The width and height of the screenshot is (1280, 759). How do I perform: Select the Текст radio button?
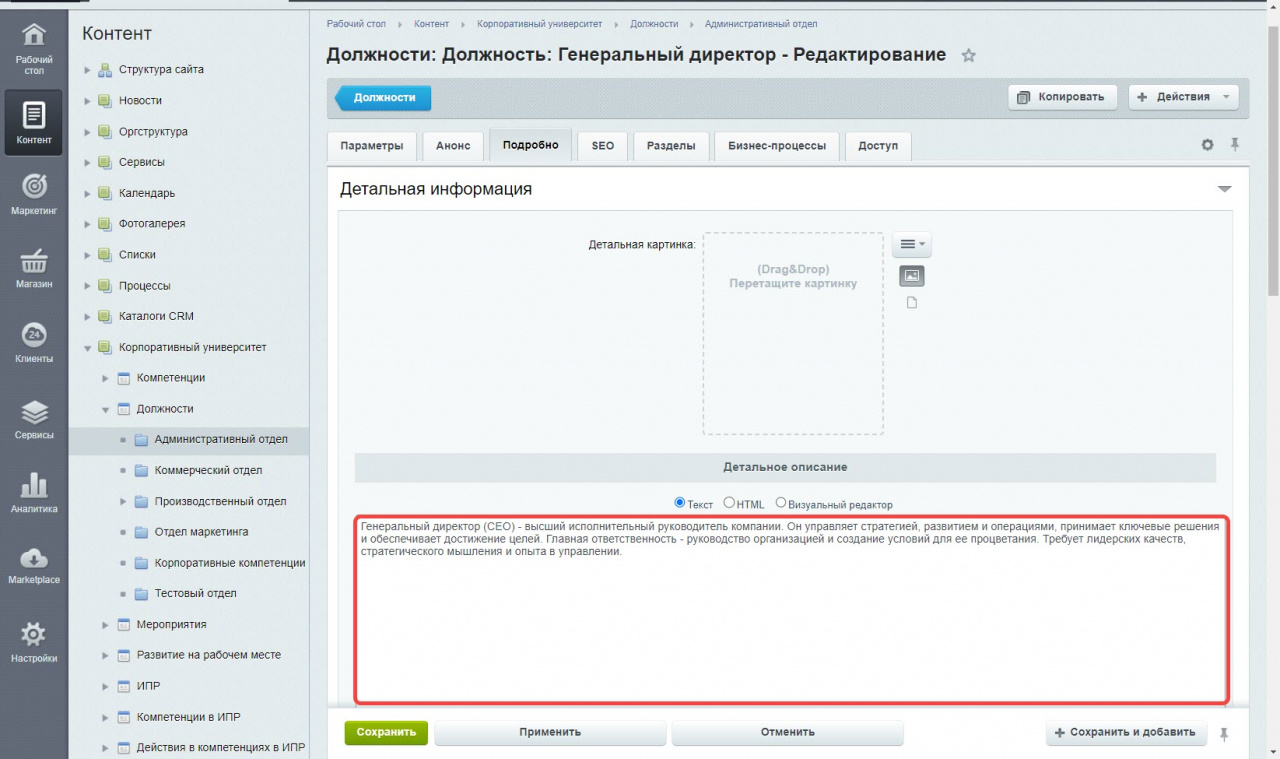[680, 503]
